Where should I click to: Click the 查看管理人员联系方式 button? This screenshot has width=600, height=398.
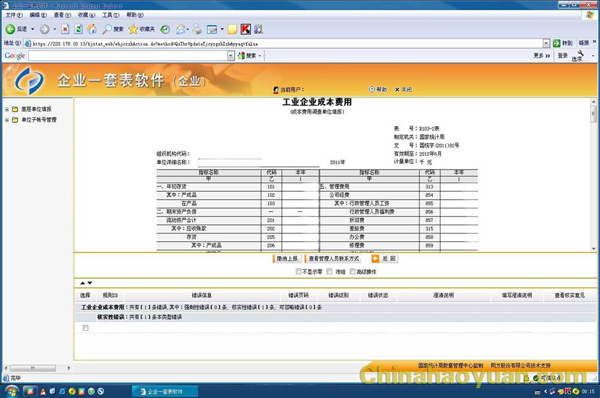pos(333,259)
